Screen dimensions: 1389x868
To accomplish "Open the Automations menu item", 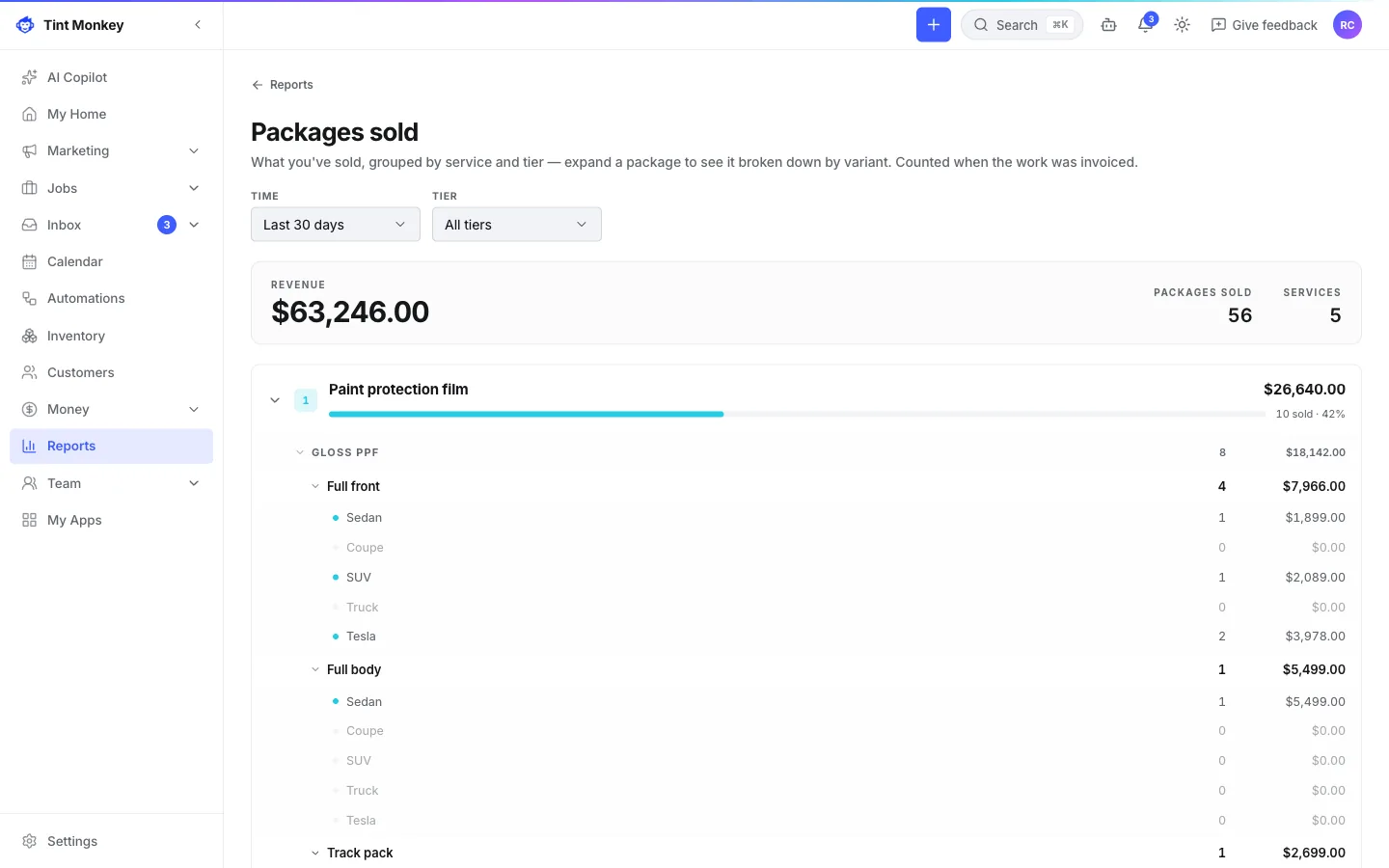I will 111,298.
